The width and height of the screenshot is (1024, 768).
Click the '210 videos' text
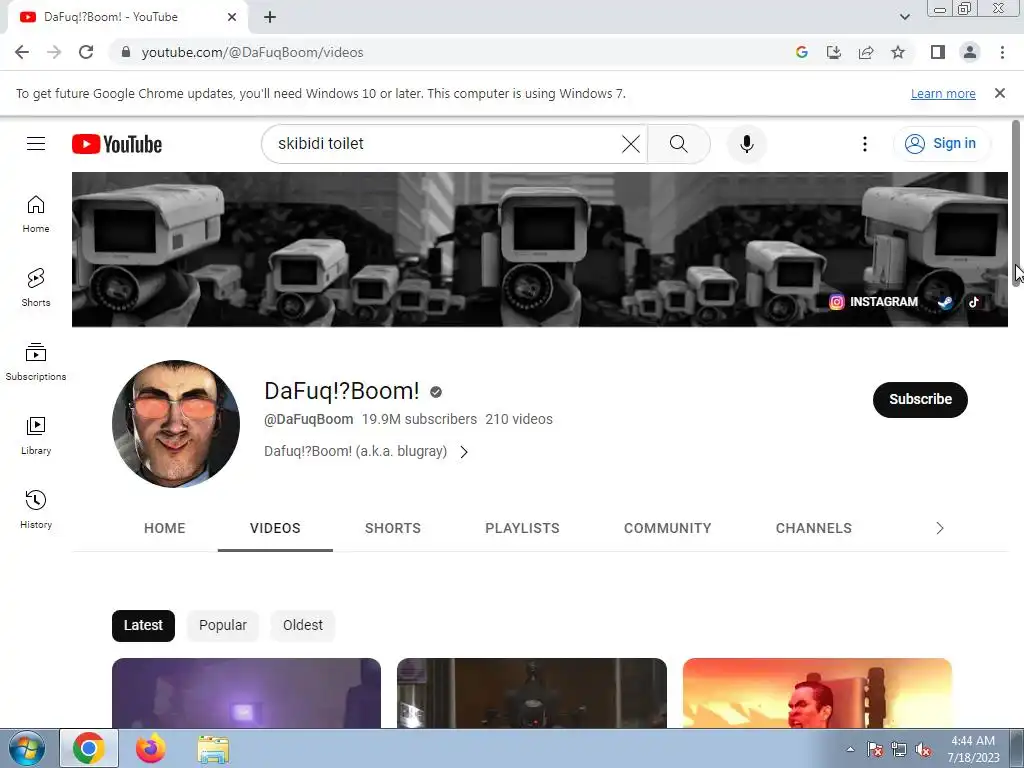(519, 419)
